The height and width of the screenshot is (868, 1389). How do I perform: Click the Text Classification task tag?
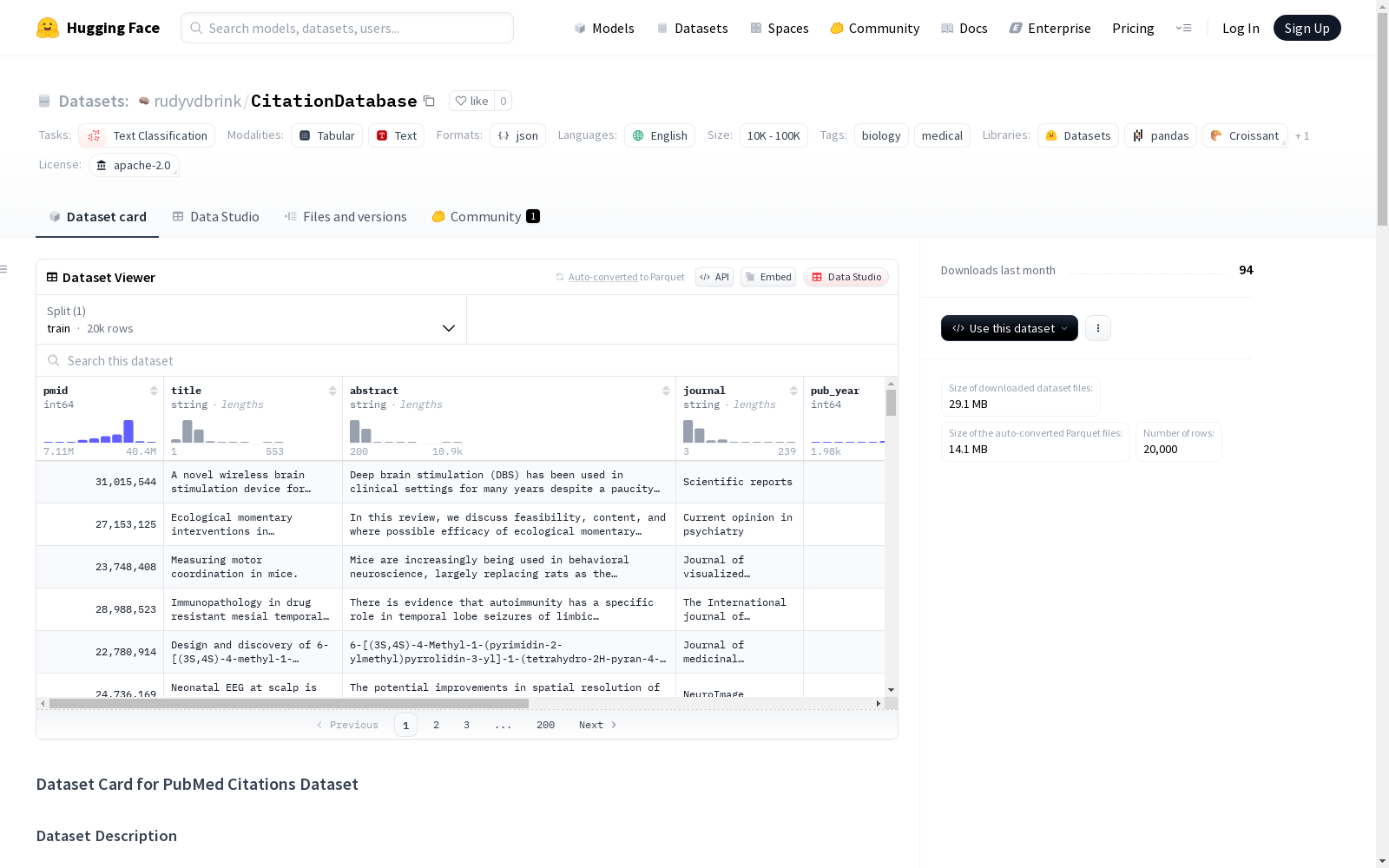coord(147,135)
